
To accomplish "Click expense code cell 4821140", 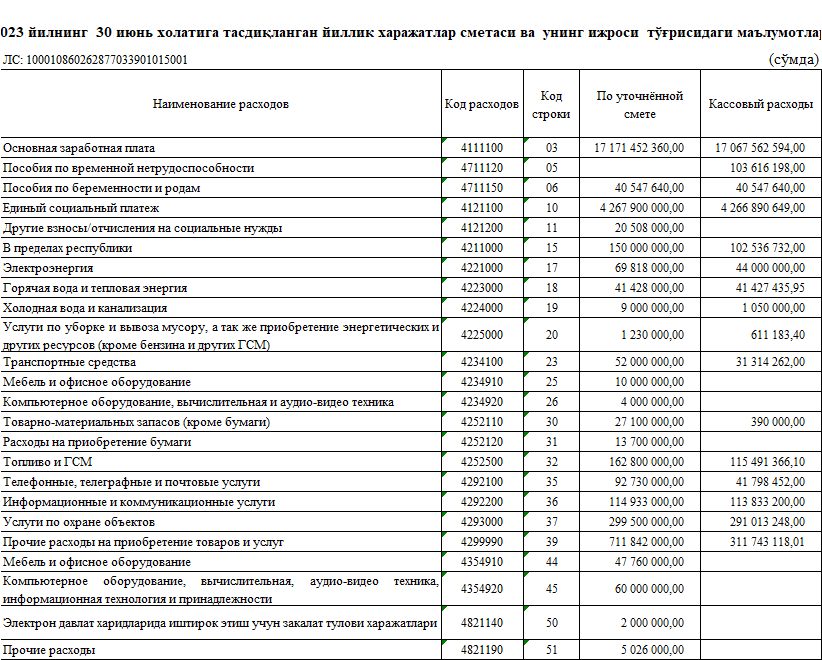I will pyautogui.click(x=482, y=624).
